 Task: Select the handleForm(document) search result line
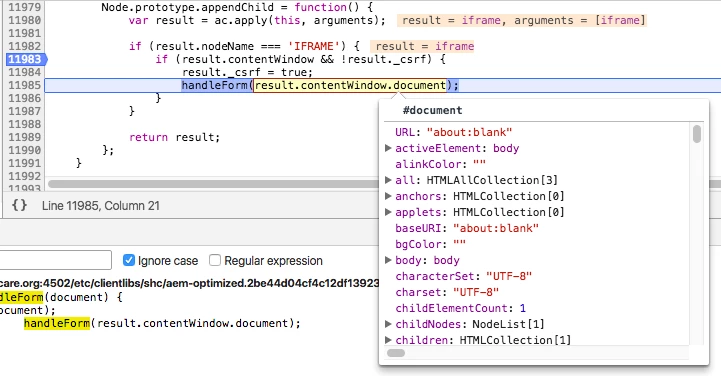click(61, 297)
